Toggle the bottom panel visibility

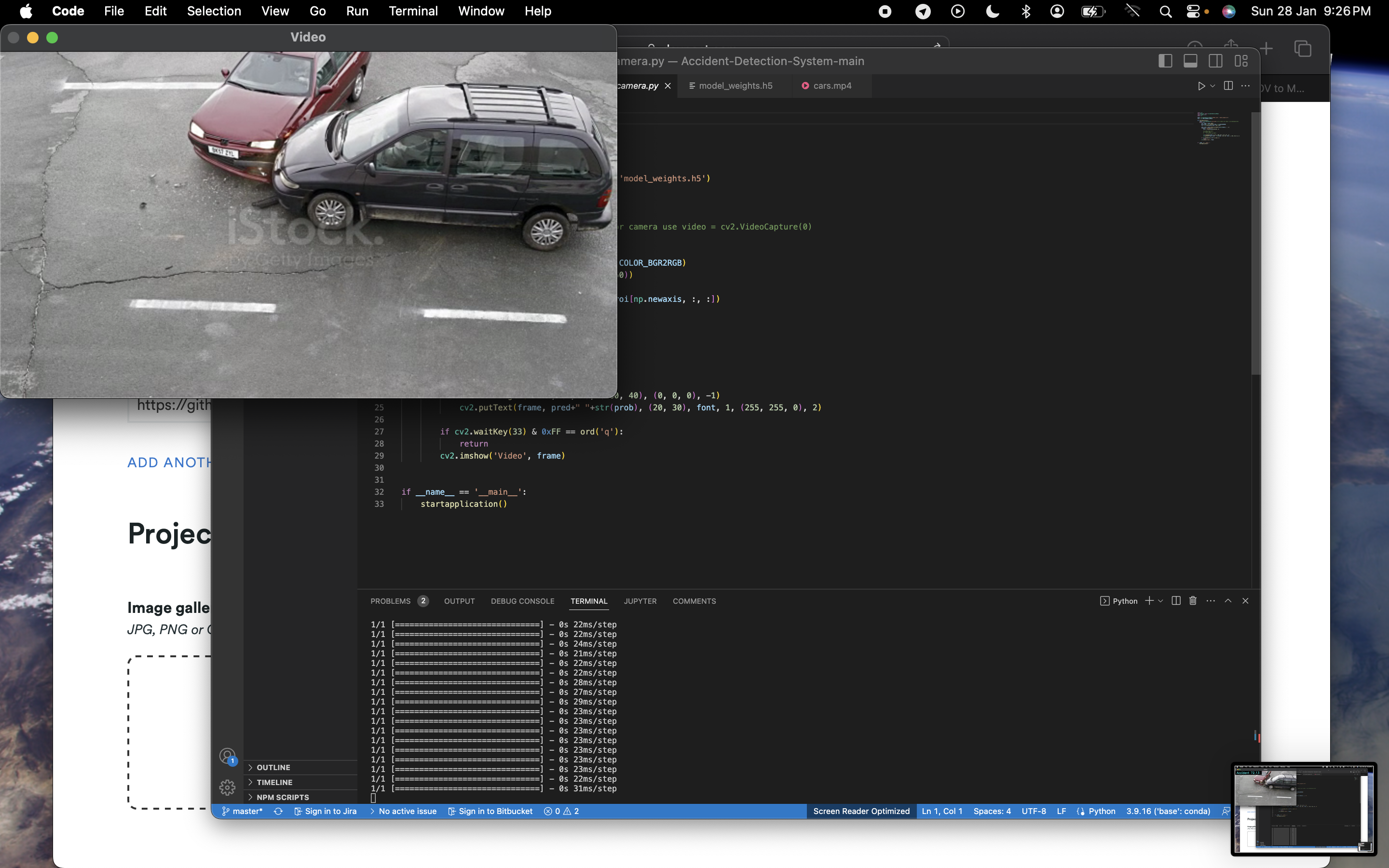point(1190,61)
